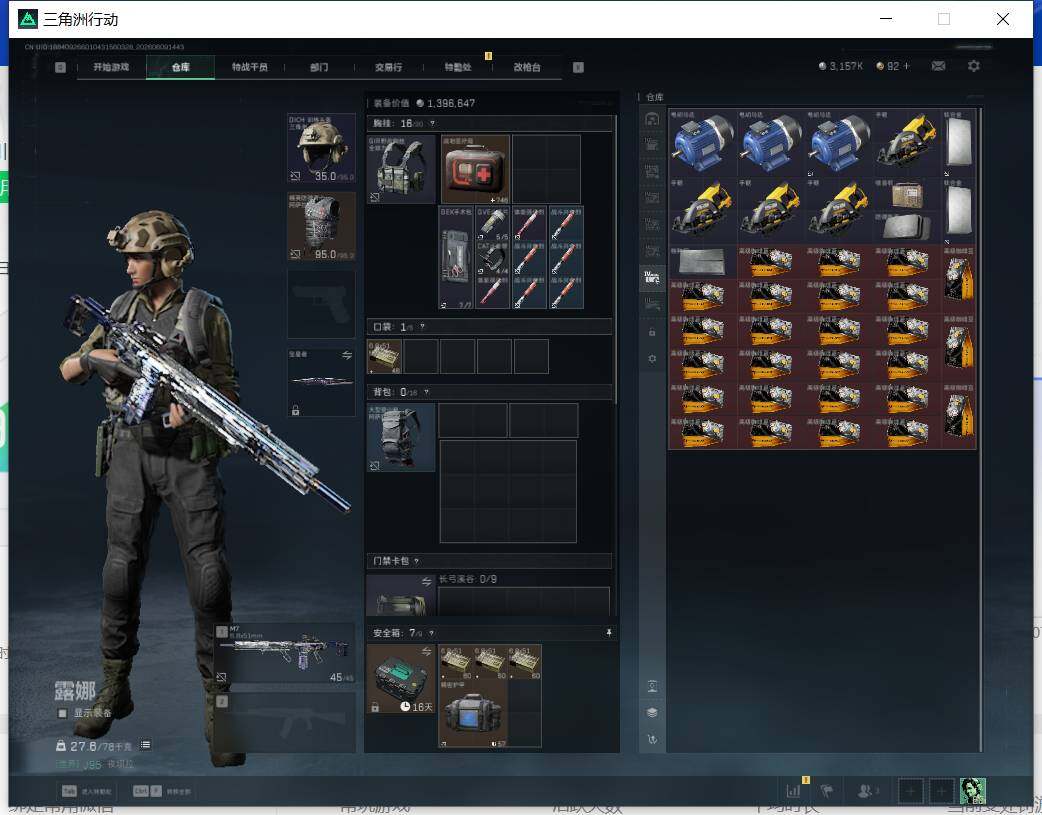Screen dimensions: 1042x815
Task: Select the armor repair kit in 安全箱
Action: [473, 714]
